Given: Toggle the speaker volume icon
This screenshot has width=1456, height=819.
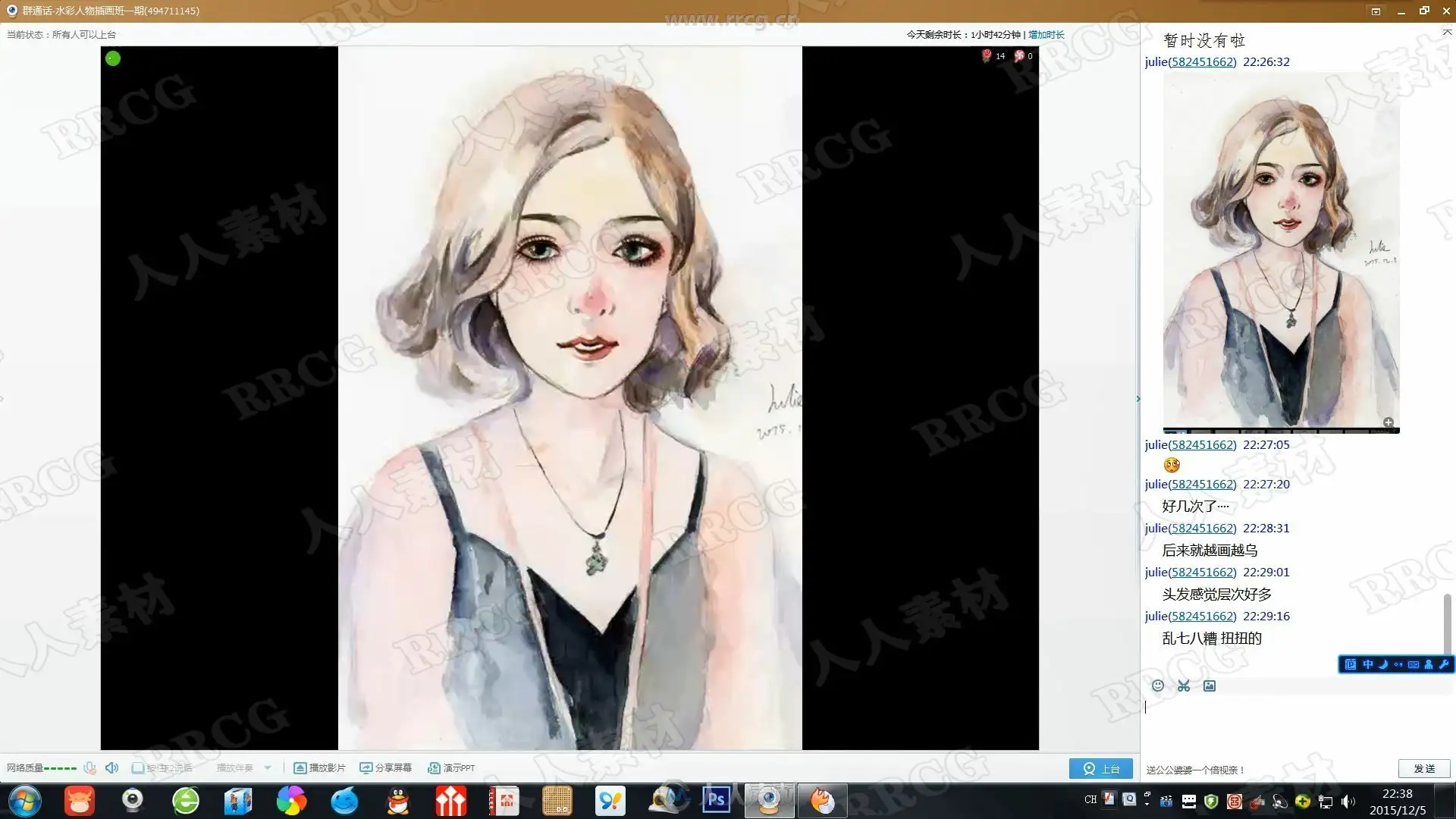Looking at the screenshot, I should point(111,768).
